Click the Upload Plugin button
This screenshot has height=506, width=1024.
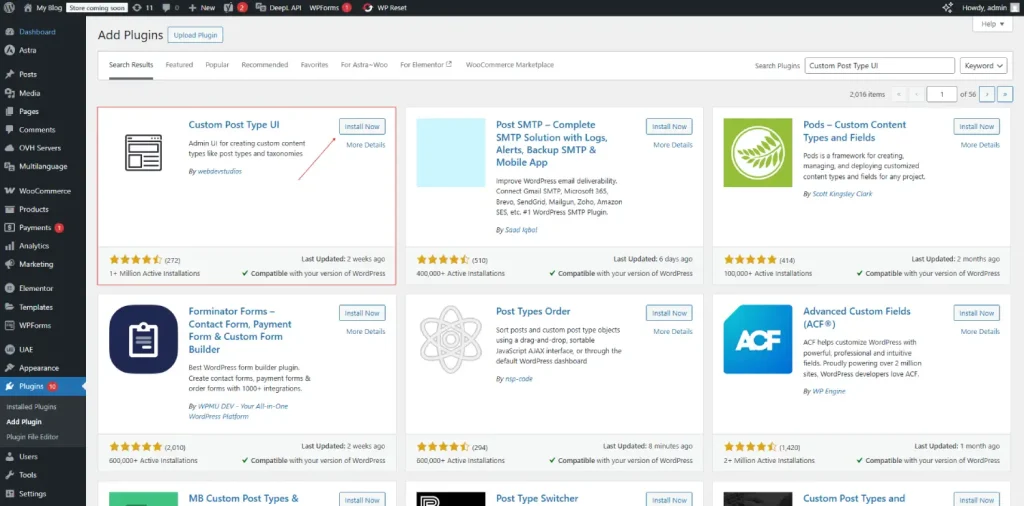[x=195, y=35]
